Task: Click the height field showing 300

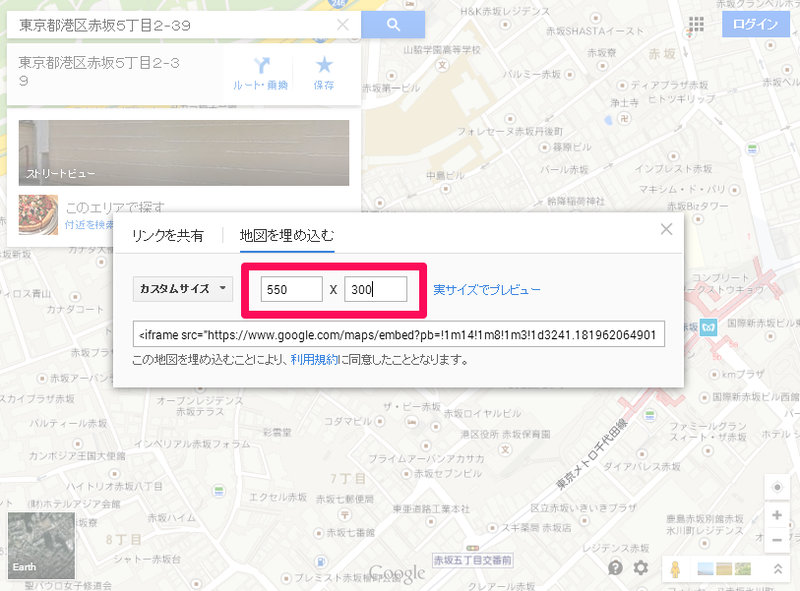Action: 376,289
